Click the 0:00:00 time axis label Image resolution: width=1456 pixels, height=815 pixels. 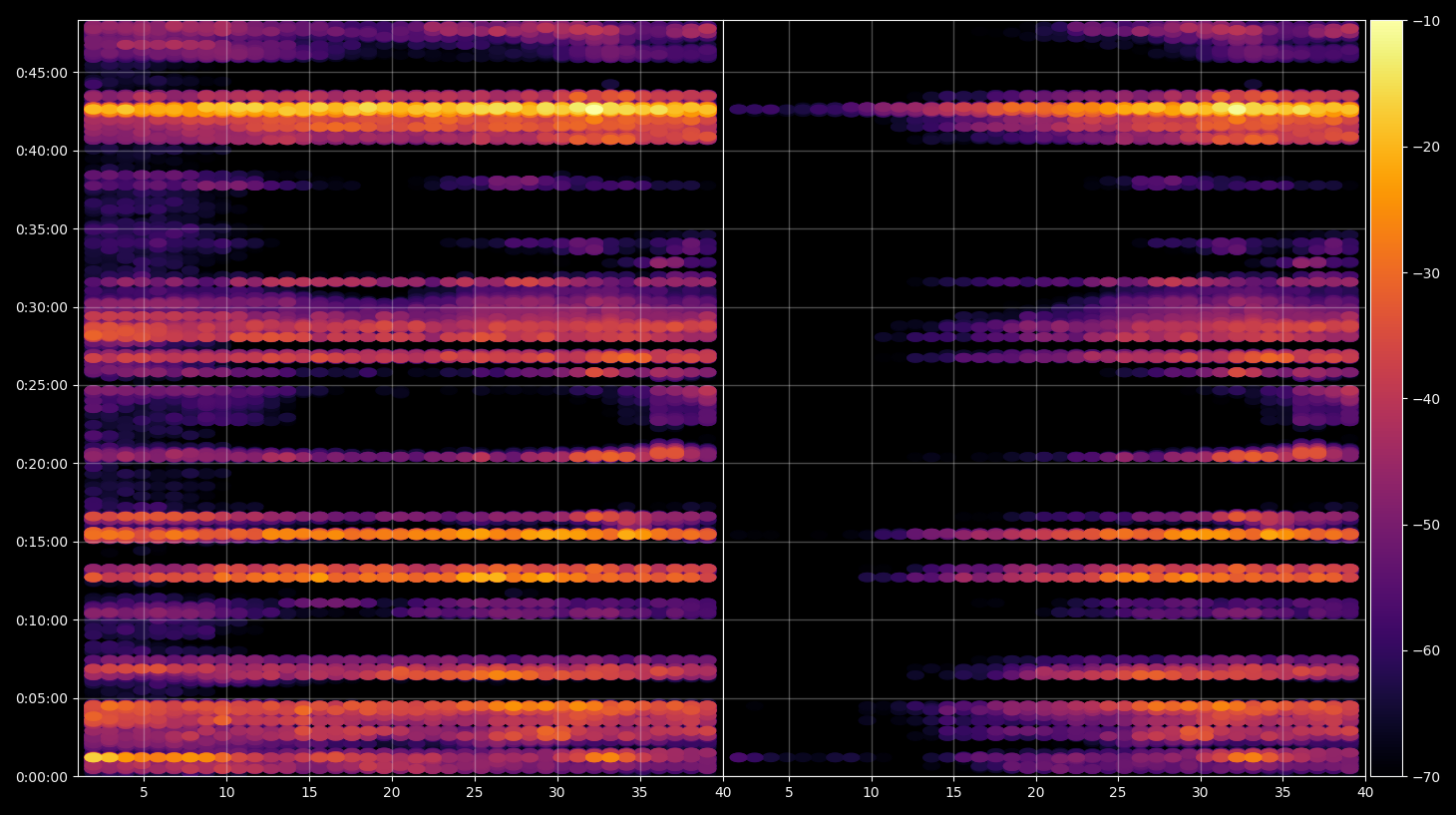tap(42, 777)
